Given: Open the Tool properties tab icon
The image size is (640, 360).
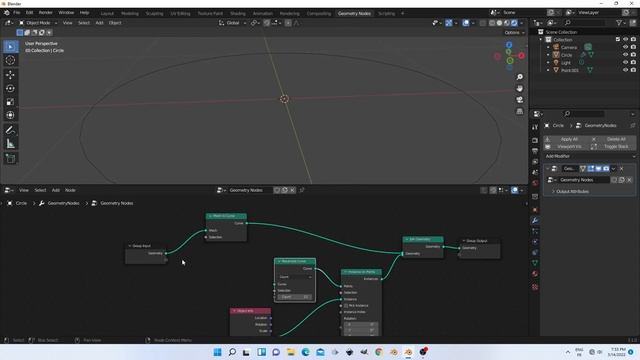Looking at the screenshot, I should pyautogui.click(x=535, y=128).
